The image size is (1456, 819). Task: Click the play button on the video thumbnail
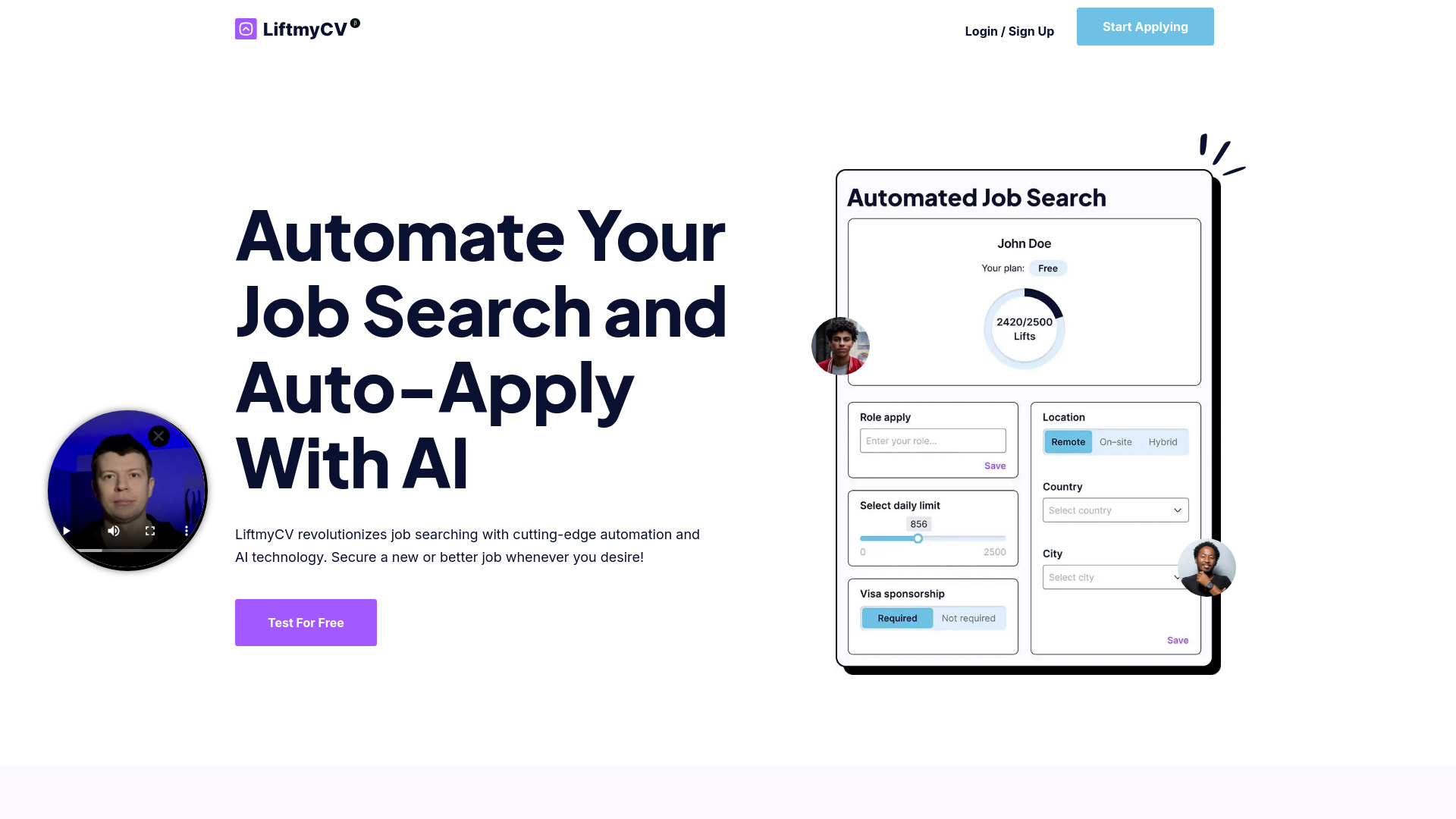point(66,531)
